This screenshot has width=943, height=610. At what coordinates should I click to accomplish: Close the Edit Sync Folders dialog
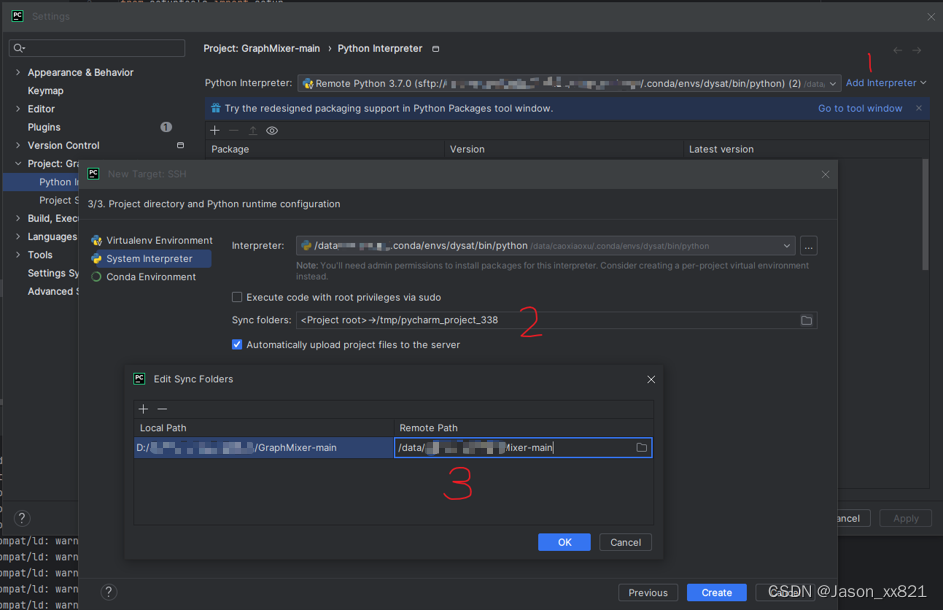(x=651, y=380)
